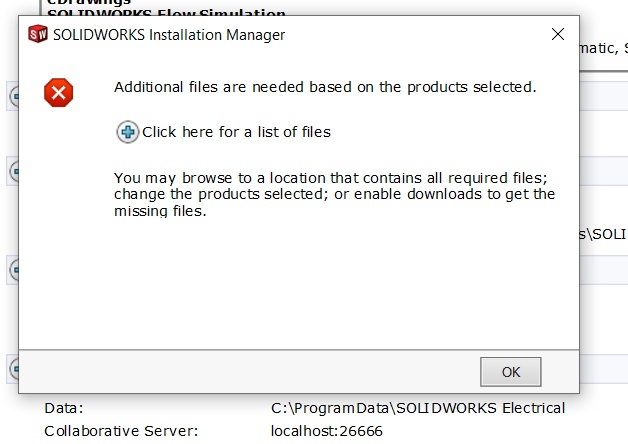Click the 'Collaborative Server:' label
This screenshot has width=628, height=444.
pos(121,431)
